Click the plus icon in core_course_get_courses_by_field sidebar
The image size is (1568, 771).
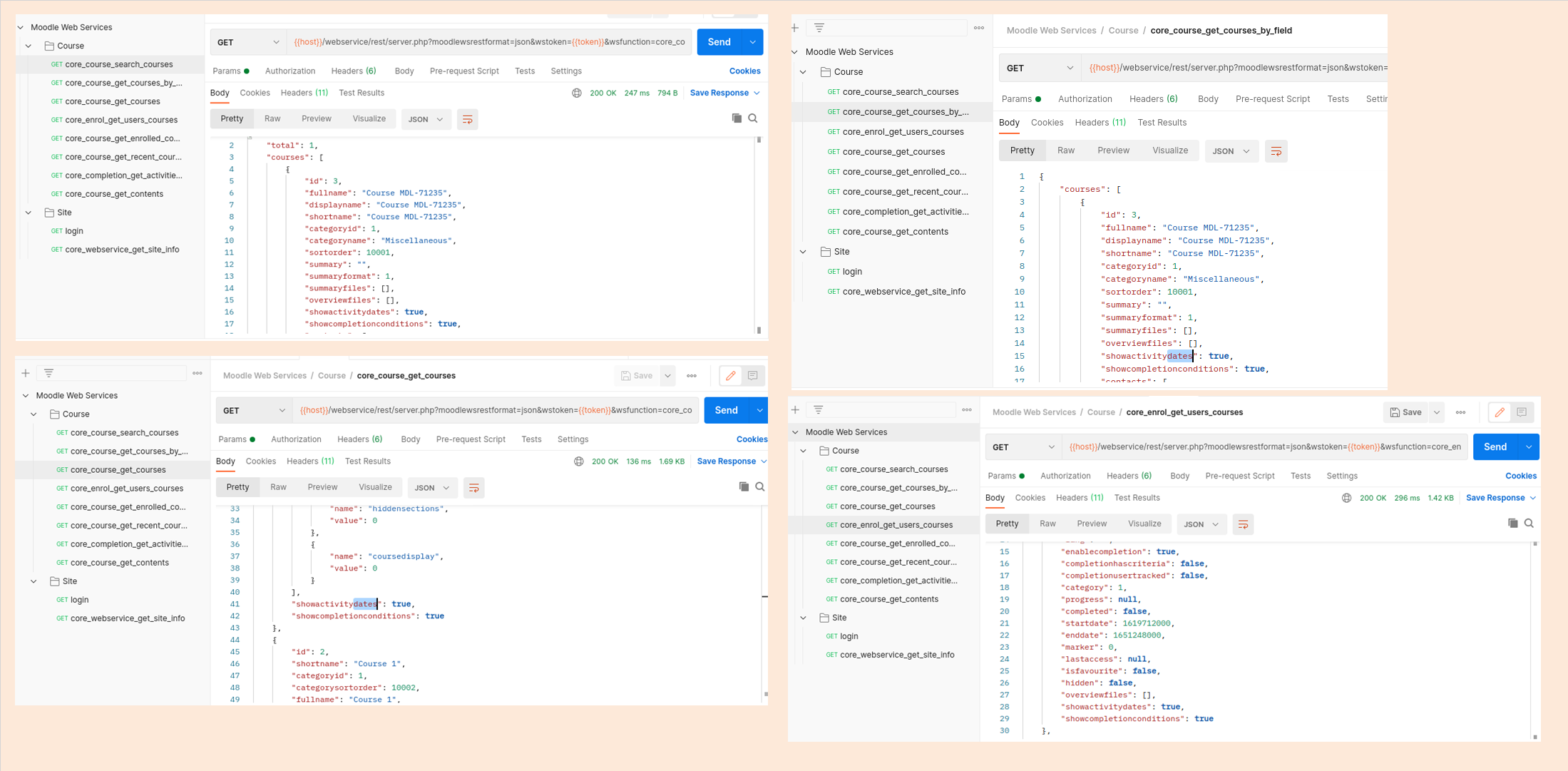tap(795, 28)
